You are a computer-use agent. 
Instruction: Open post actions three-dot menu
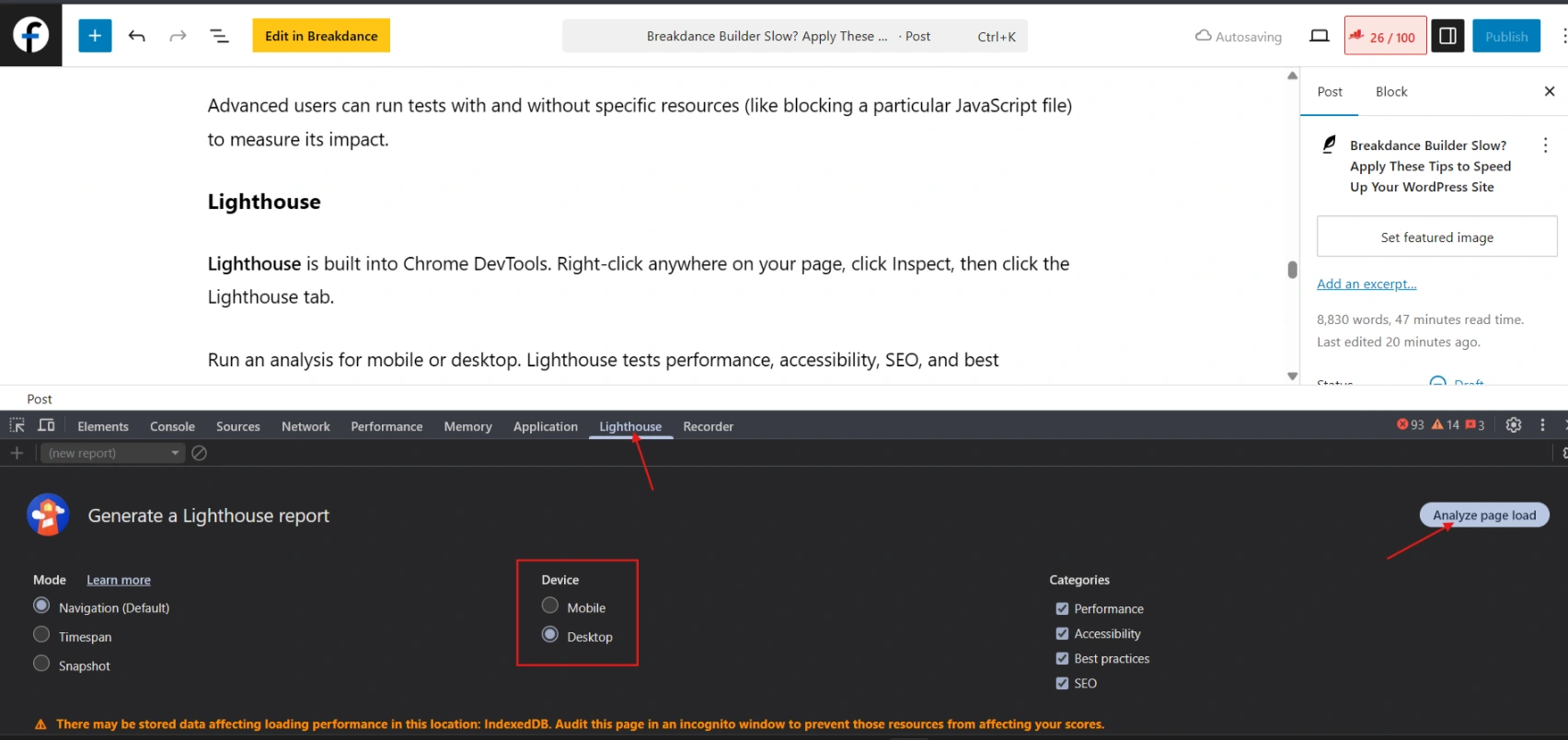[x=1545, y=145]
